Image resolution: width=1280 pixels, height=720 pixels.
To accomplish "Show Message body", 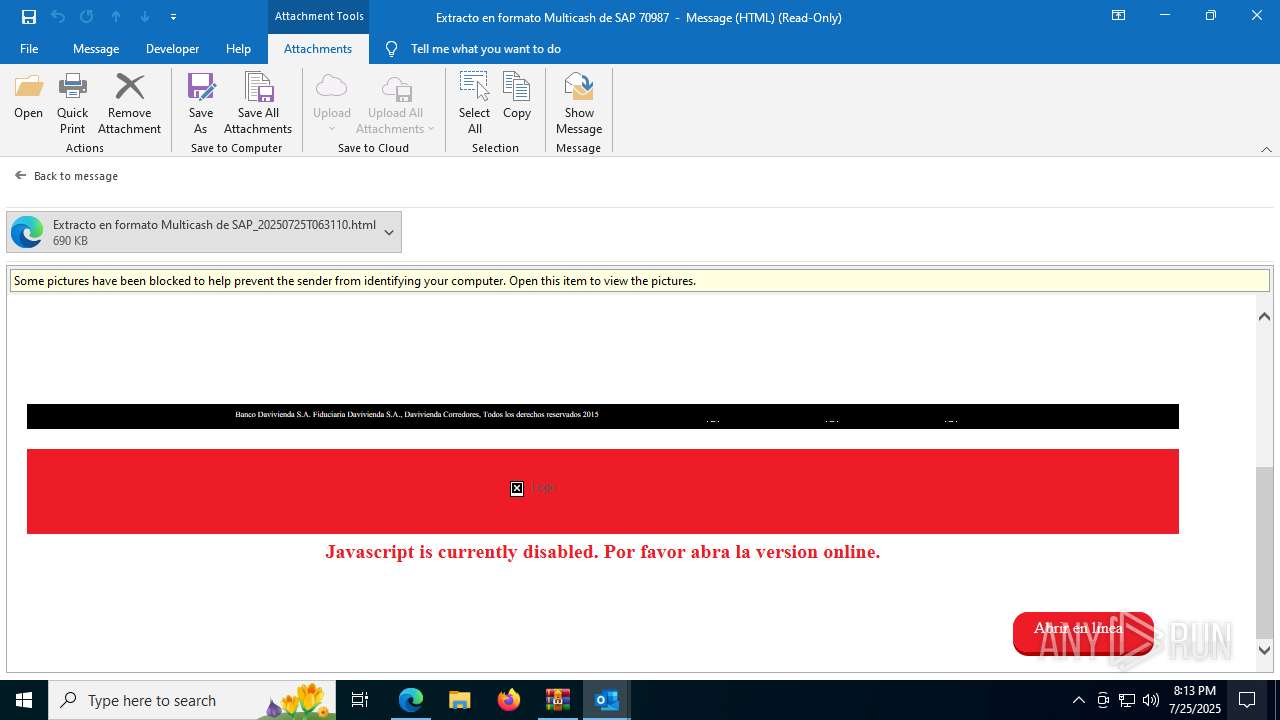I will [x=579, y=104].
